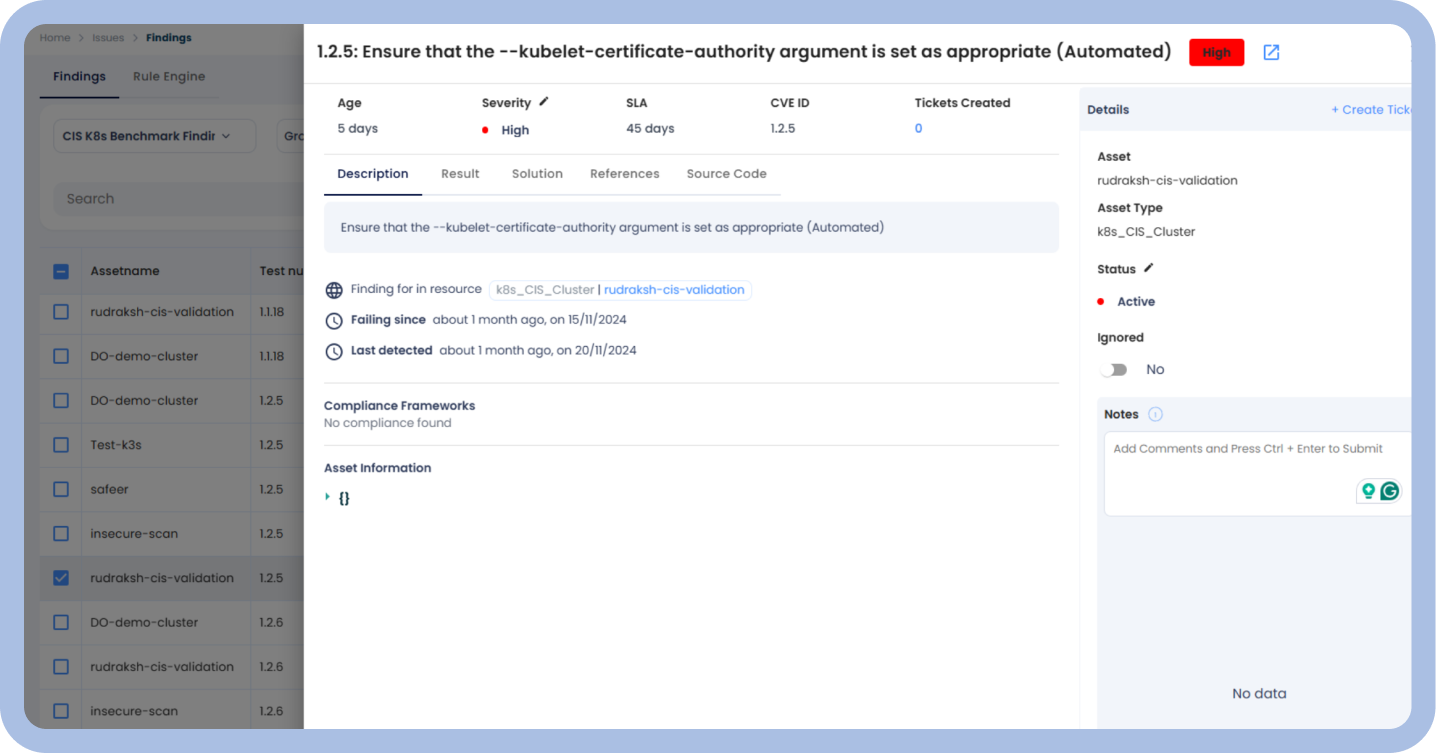This screenshot has width=1436, height=753.
Task: Click the Details panel heading
Action: (x=1108, y=110)
